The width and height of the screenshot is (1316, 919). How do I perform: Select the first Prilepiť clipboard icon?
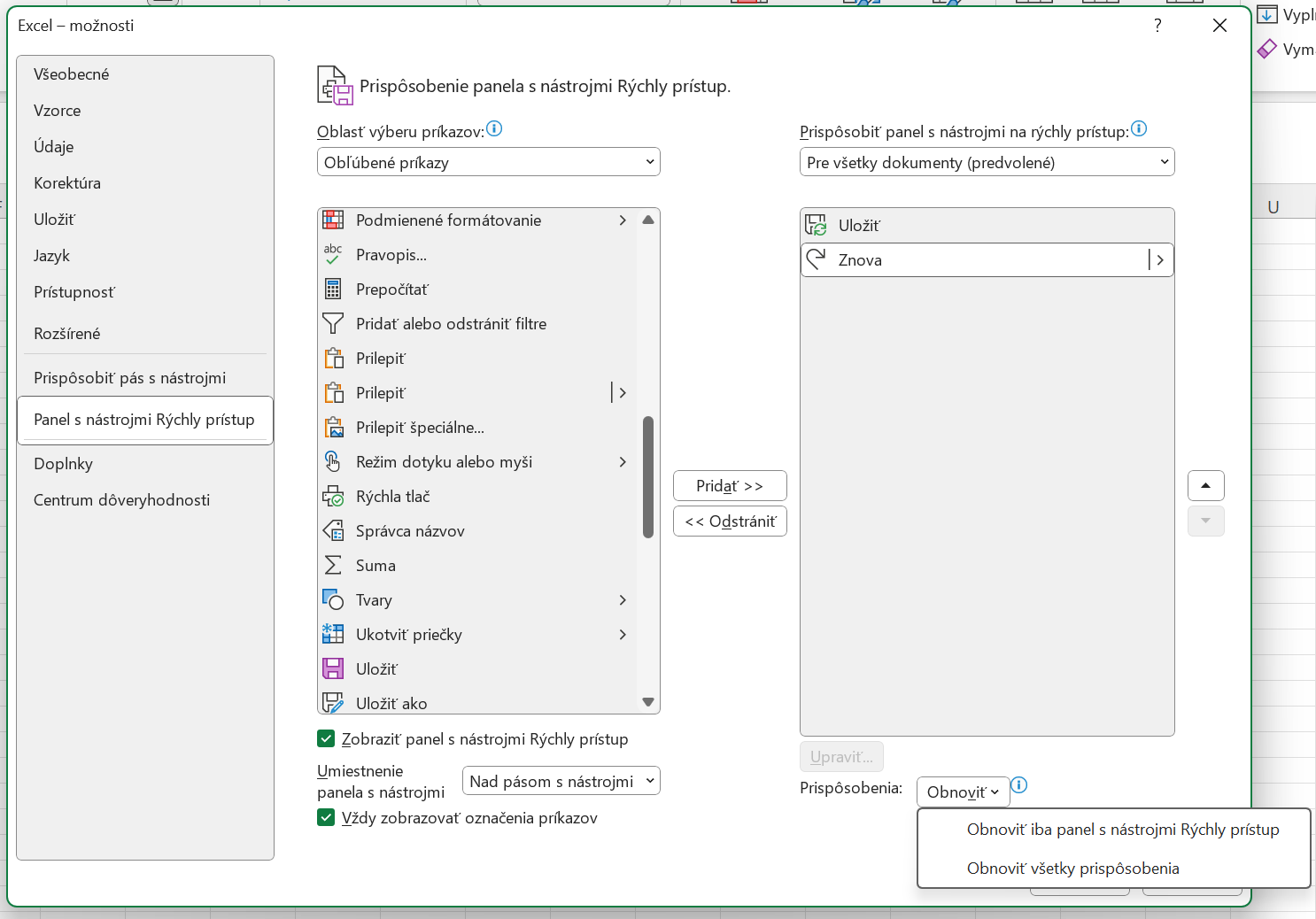pyautogui.click(x=334, y=358)
